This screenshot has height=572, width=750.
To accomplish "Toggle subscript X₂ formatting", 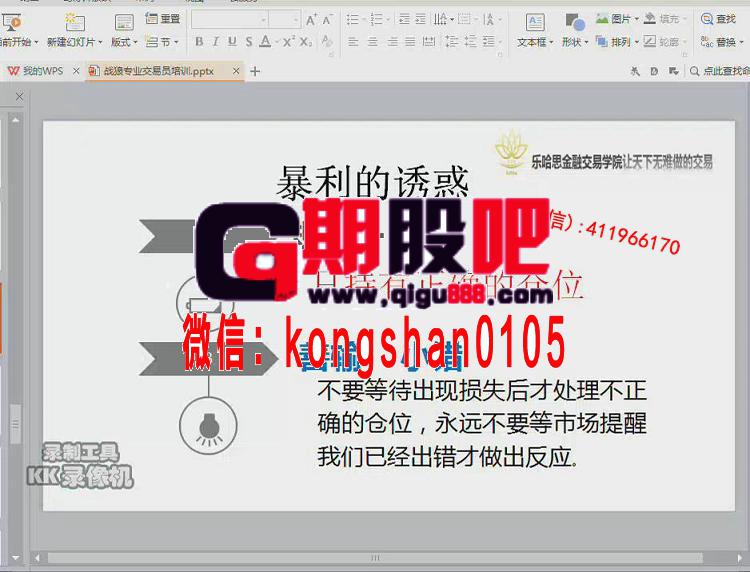I will pos(306,42).
